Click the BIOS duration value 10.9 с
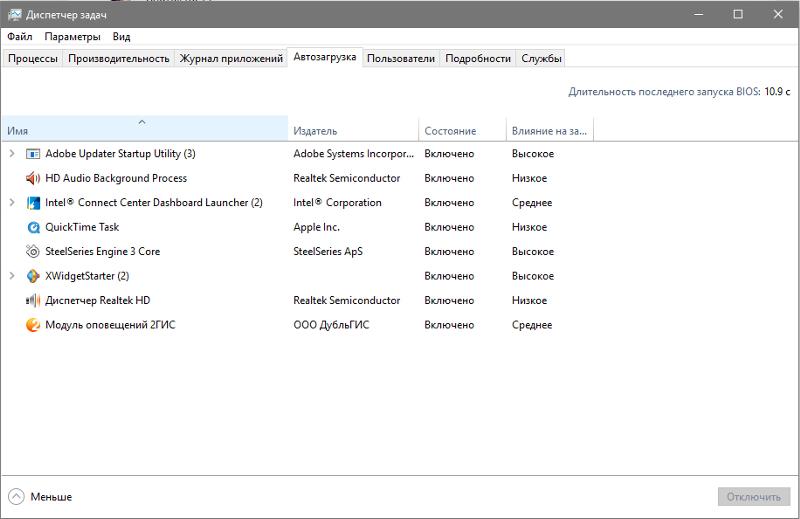The width and height of the screenshot is (800, 519). pos(777,91)
